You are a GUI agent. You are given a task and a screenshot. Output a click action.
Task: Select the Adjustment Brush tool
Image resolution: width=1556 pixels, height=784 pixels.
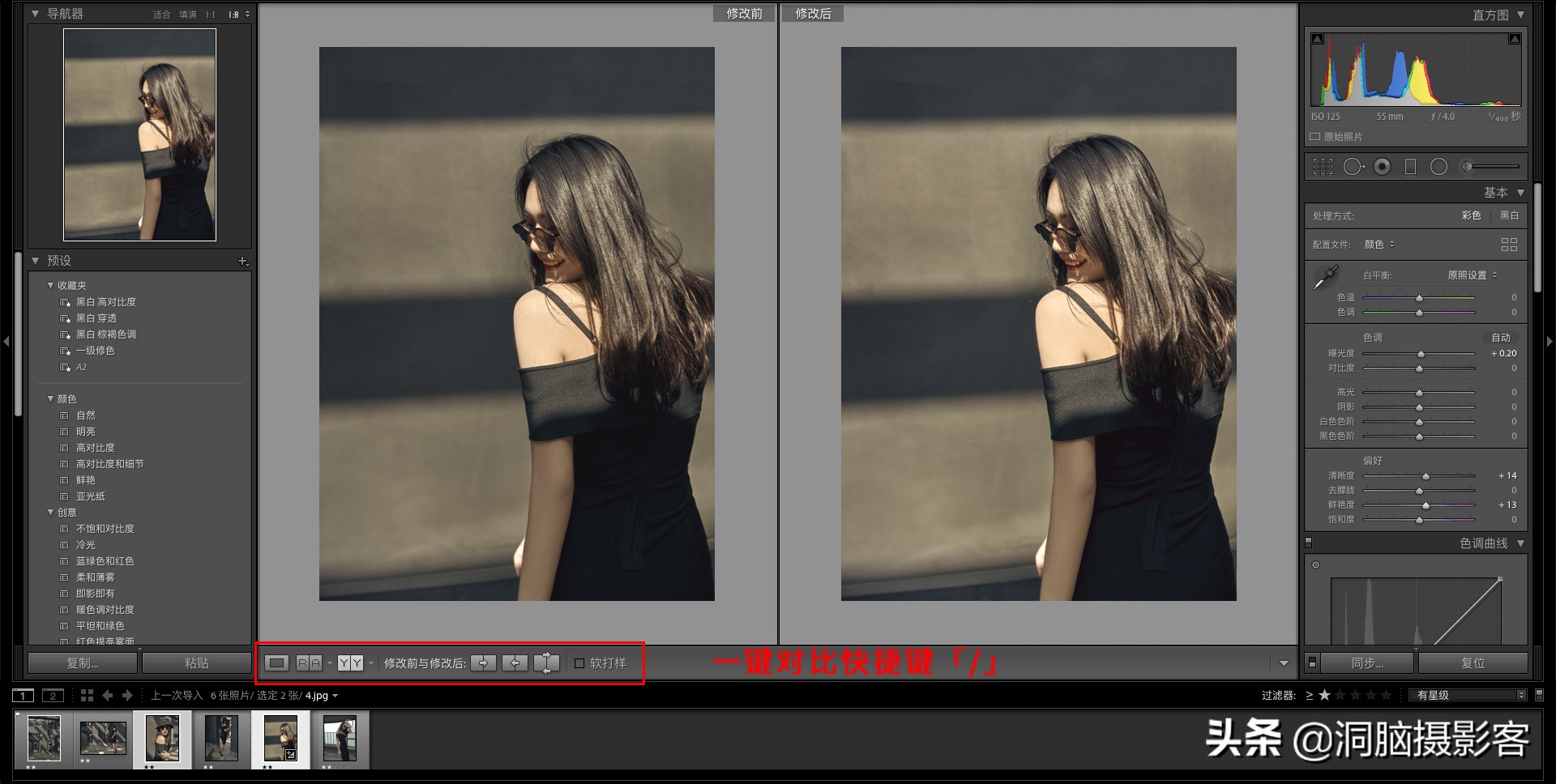[1490, 167]
